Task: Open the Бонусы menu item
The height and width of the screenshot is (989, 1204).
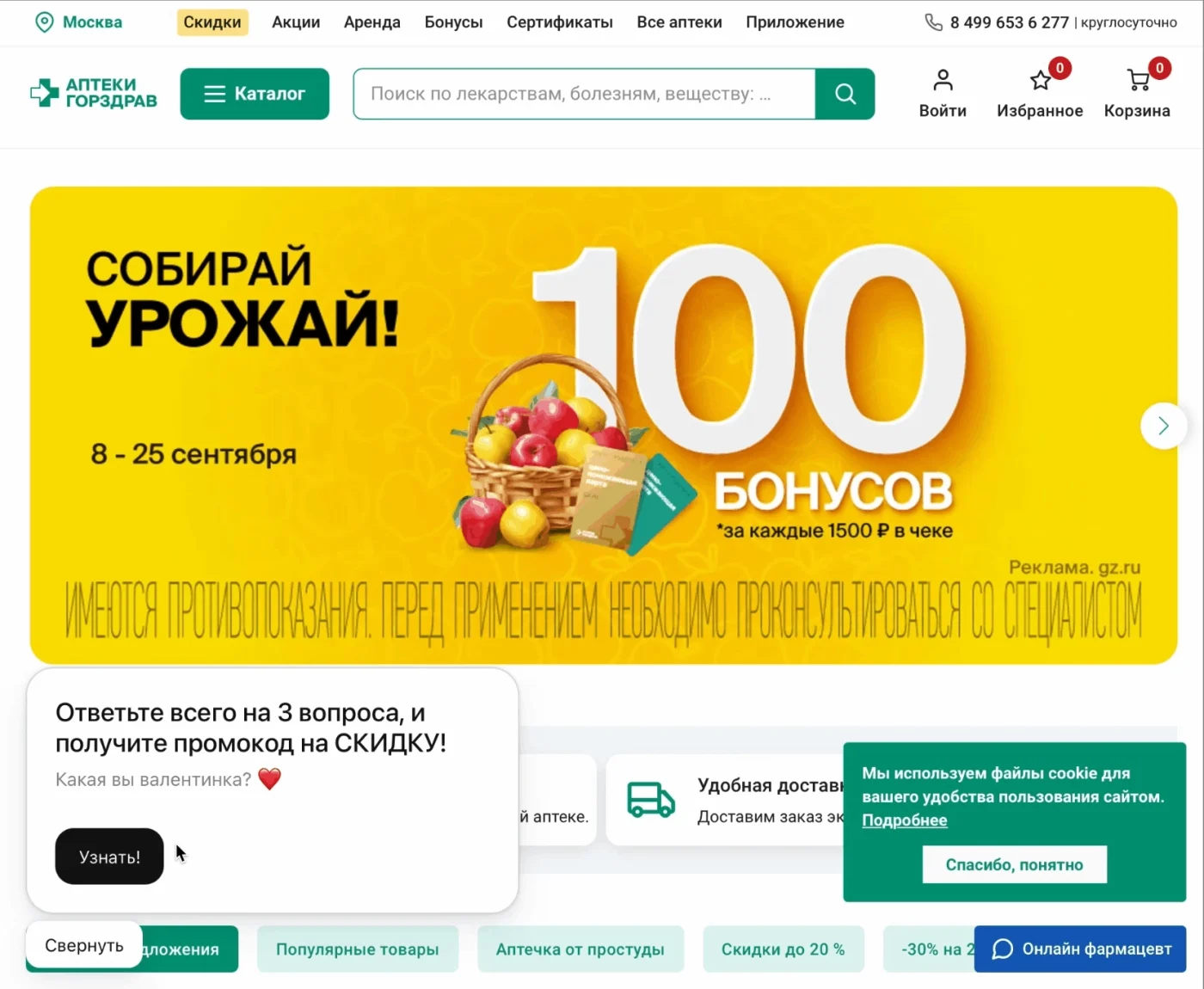Action: click(453, 22)
